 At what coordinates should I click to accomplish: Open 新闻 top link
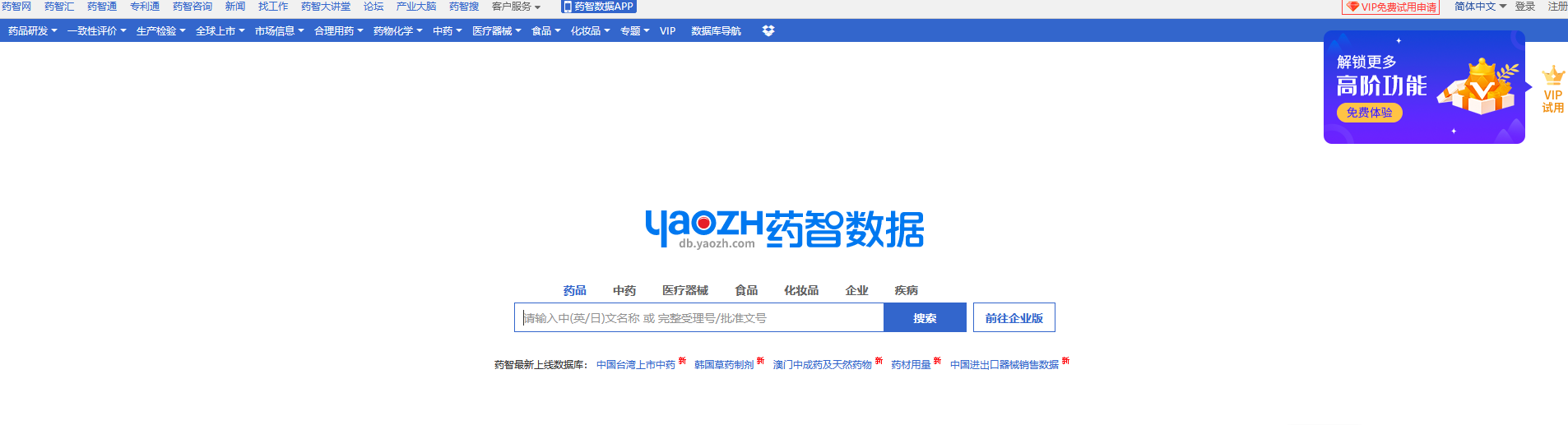[235, 7]
